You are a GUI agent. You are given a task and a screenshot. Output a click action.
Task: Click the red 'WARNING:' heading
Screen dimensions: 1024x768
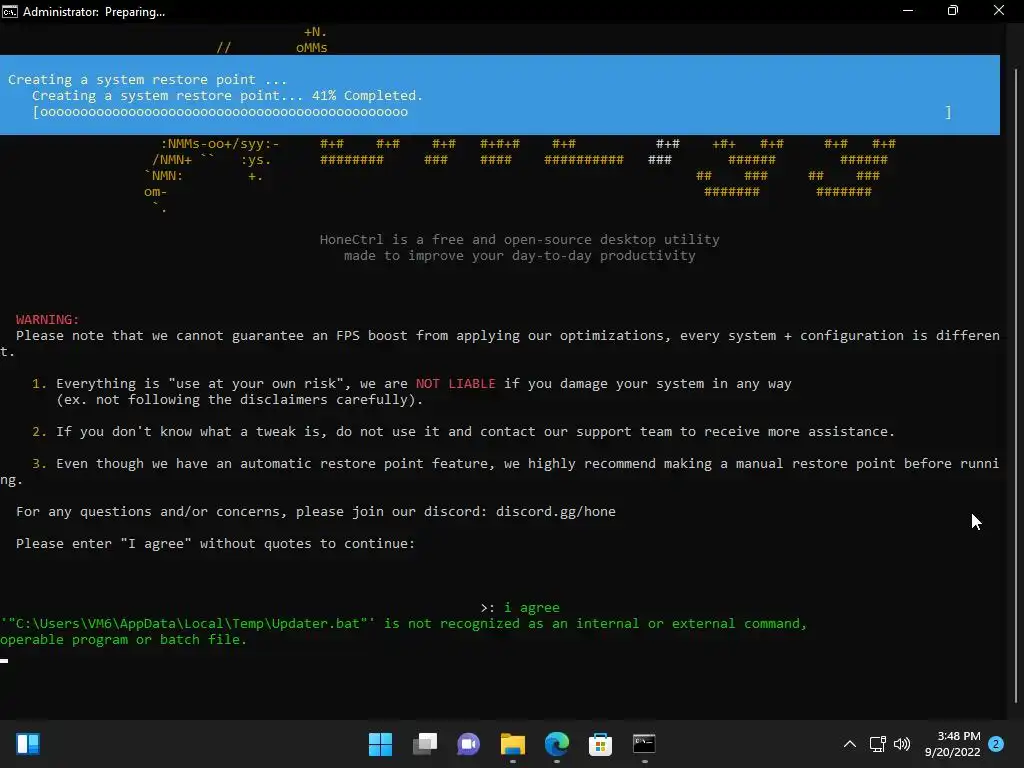click(47, 319)
